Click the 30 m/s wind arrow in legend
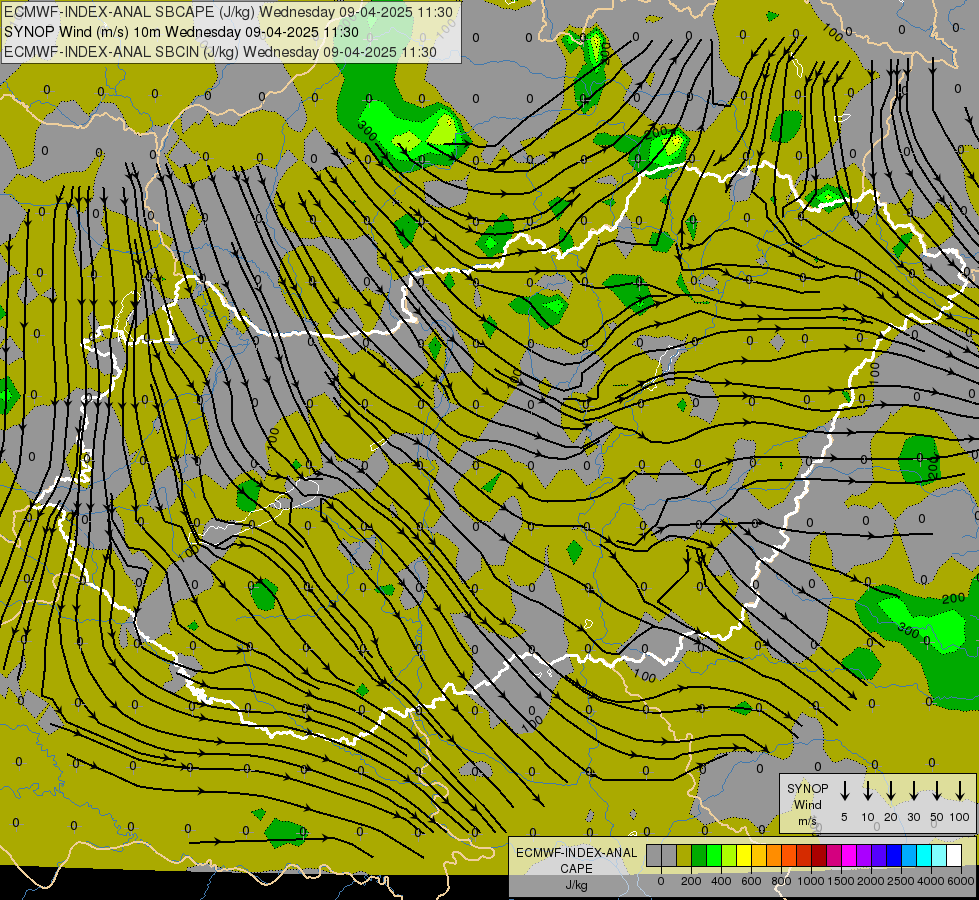The image size is (979, 900). coord(914,790)
